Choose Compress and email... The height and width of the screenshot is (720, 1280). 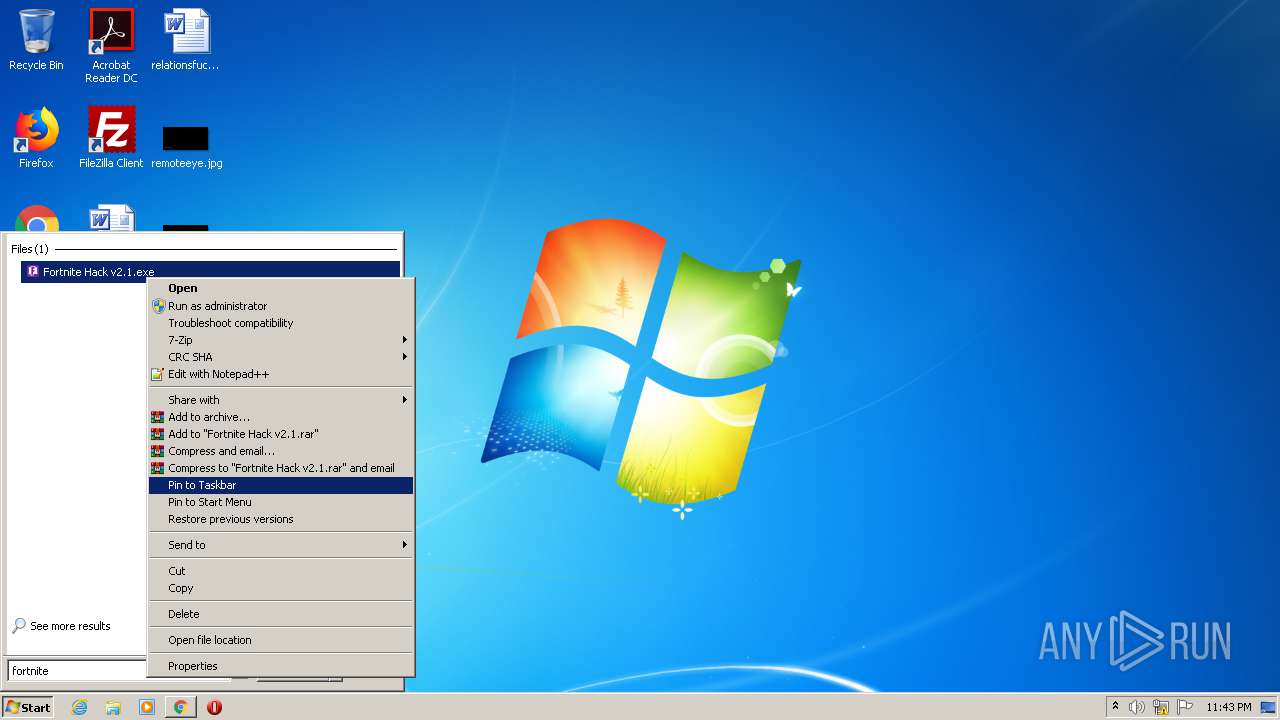pos(281,451)
